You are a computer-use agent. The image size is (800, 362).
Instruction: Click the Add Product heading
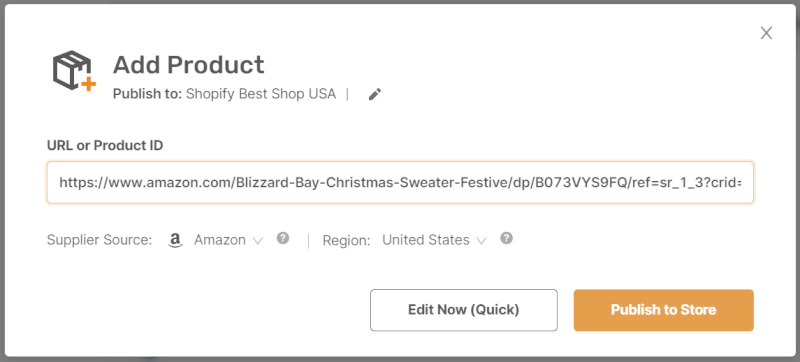tap(188, 65)
